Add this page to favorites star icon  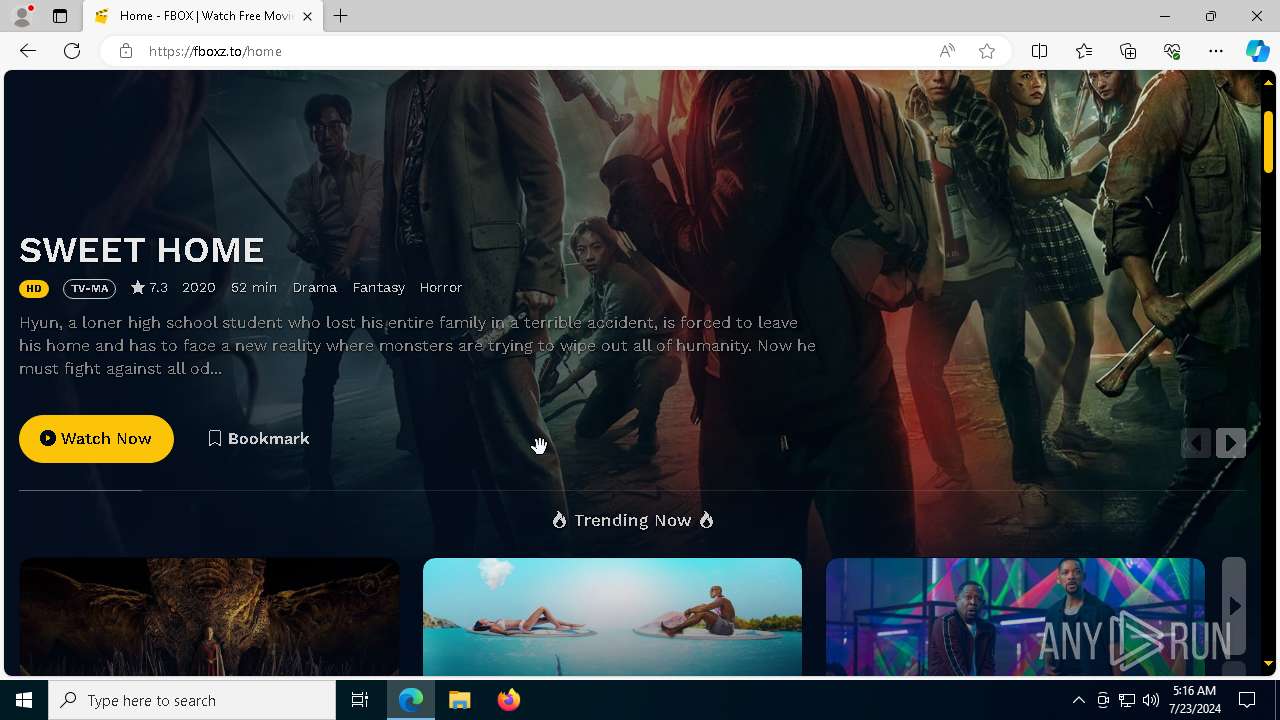[x=987, y=51]
